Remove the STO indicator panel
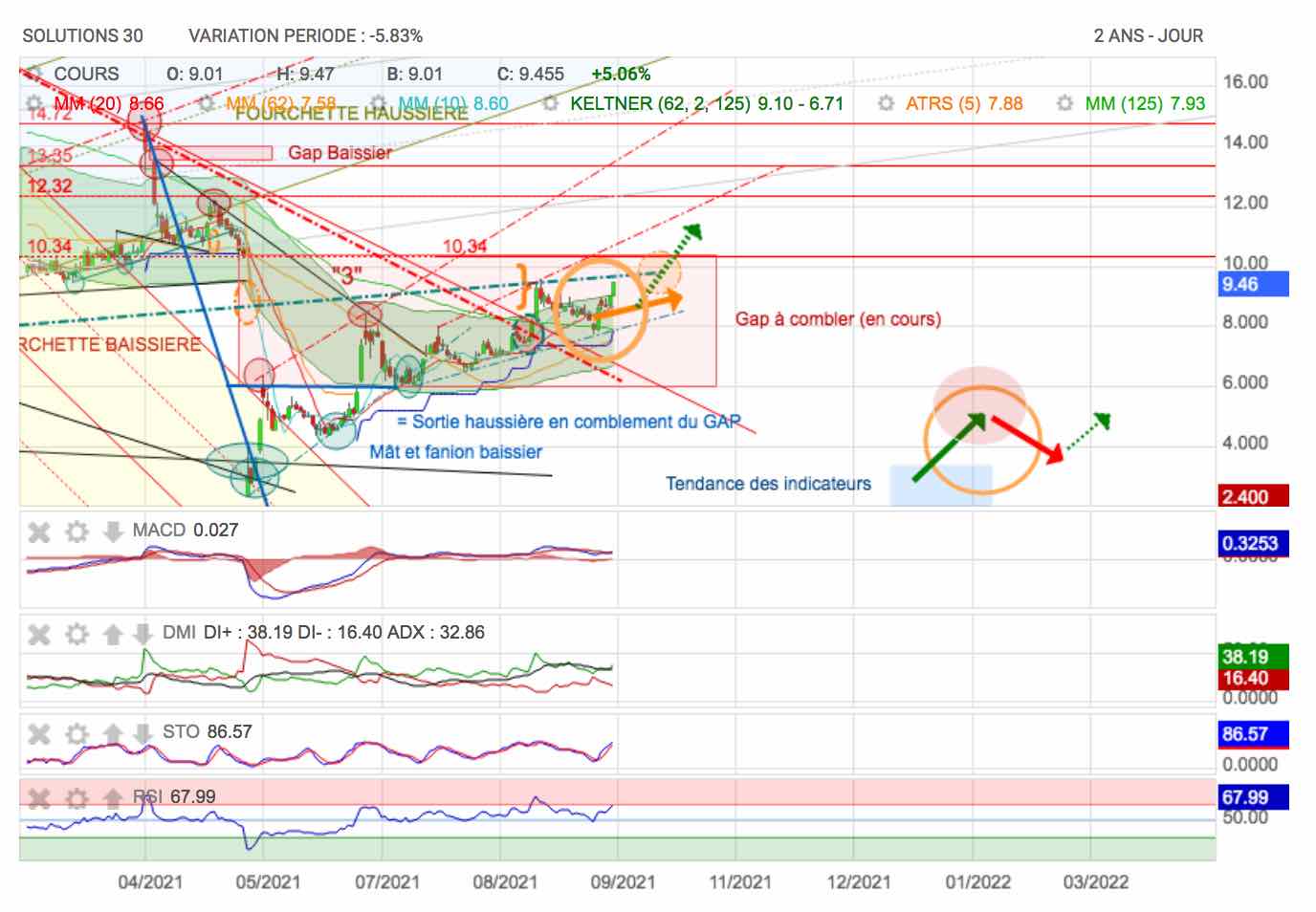The width and height of the screenshot is (1316, 912). 39,733
